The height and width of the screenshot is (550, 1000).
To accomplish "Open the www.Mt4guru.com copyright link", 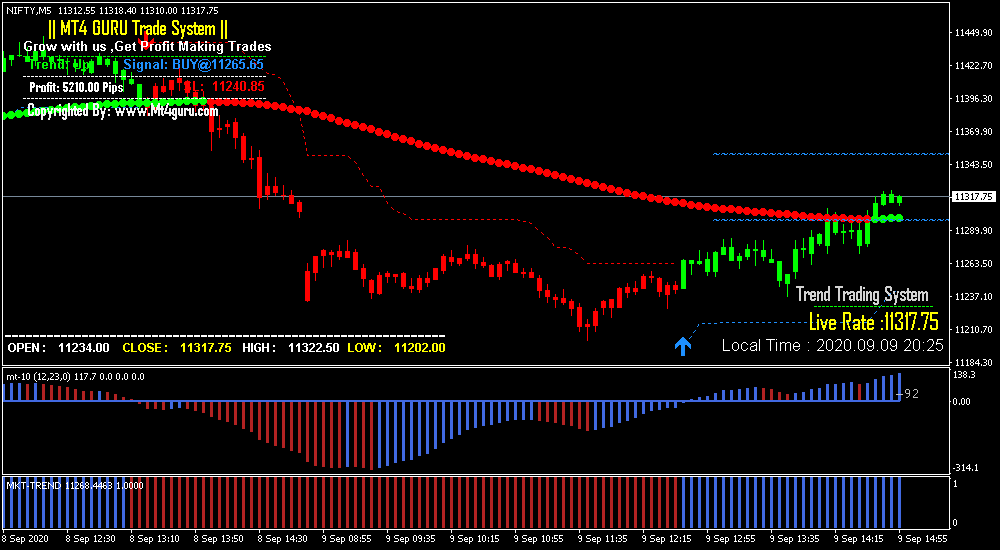I will 166,111.
